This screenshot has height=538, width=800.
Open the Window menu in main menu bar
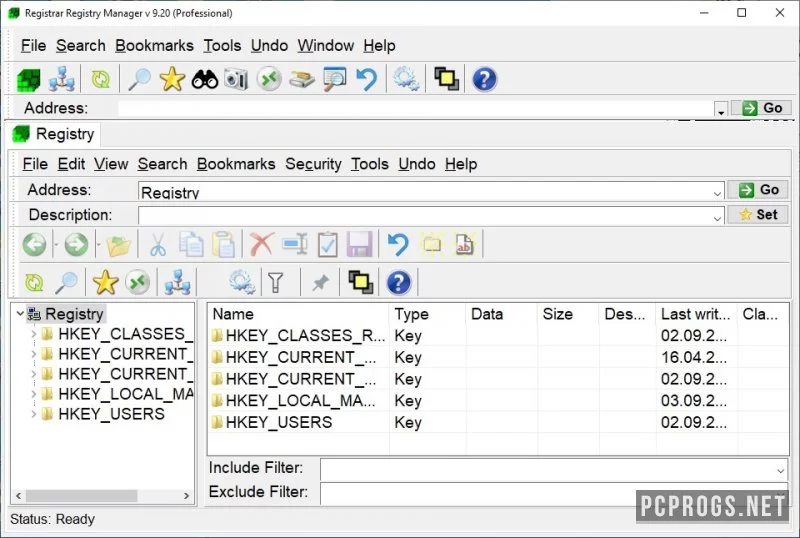(x=326, y=45)
